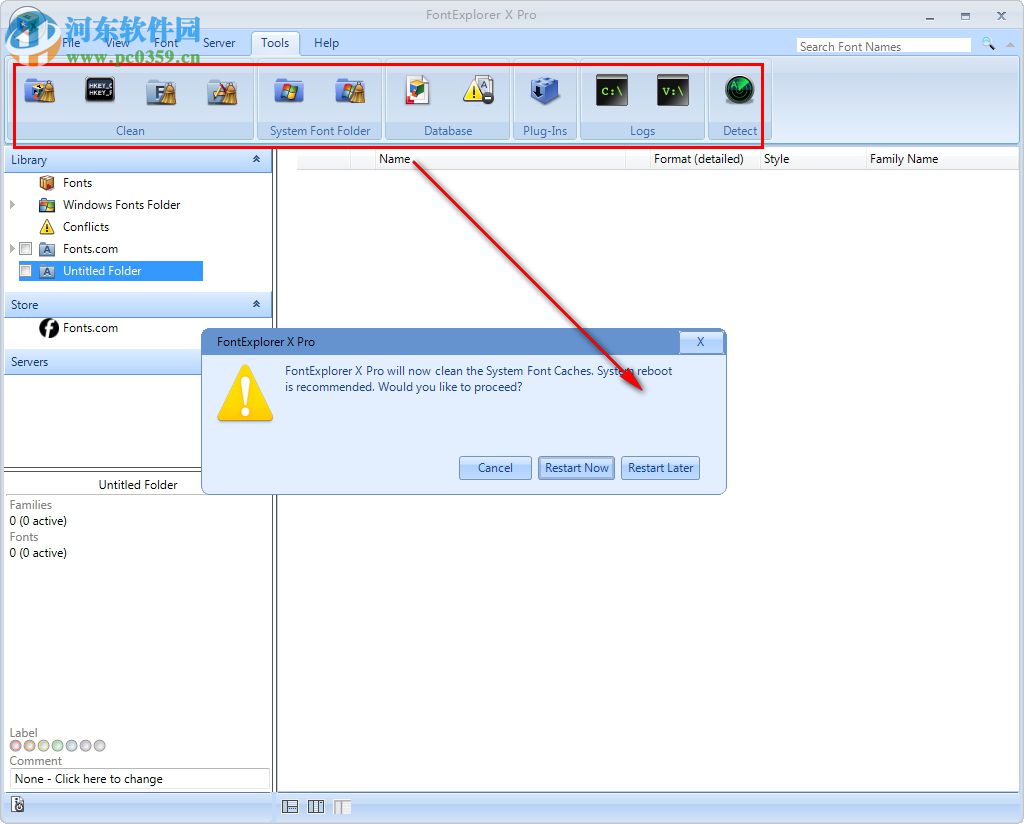Click the Windows-folder-with-broom icon in Clean group
Screen dimensions: 1024x824
pos(40,91)
